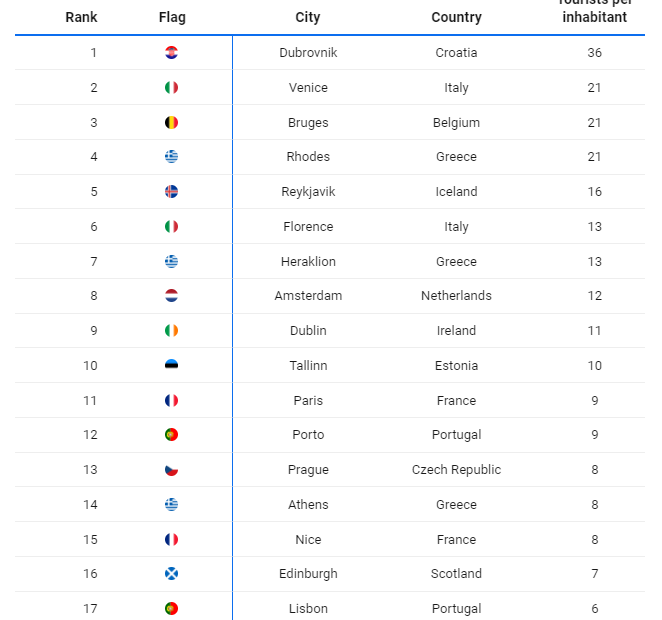
Task: Click the Netherlands flag icon beside Amsterdam
Action: (x=172, y=296)
